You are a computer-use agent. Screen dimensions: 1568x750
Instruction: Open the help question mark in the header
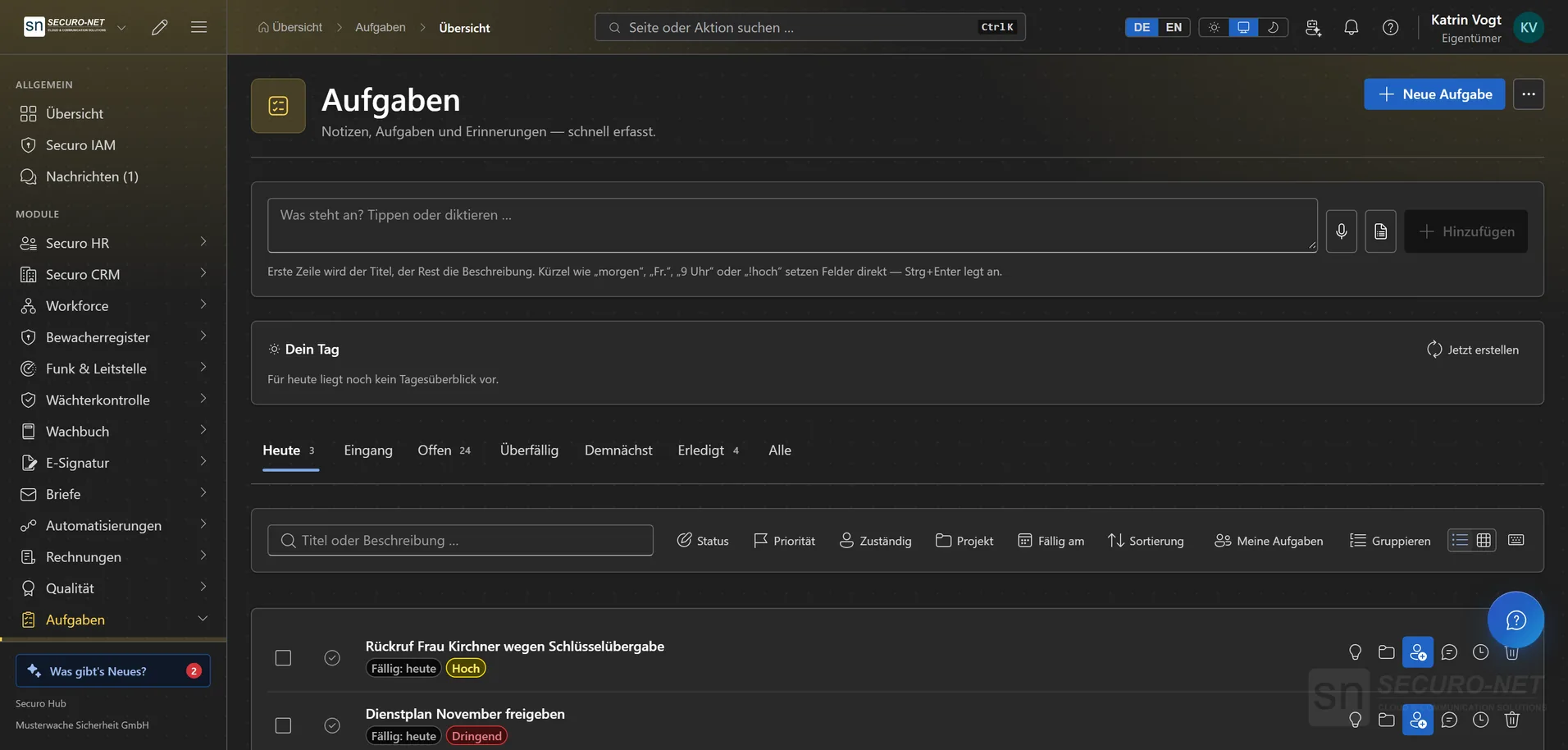(1391, 27)
